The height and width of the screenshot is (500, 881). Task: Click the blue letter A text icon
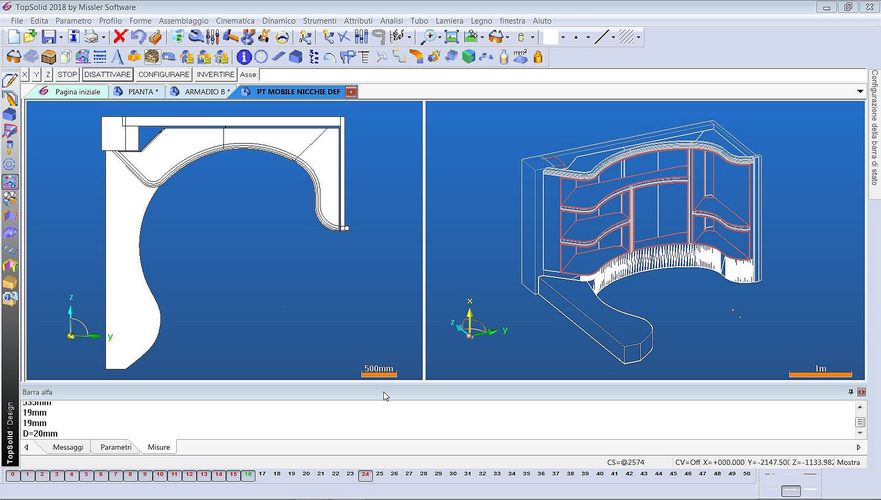[x=117, y=57]
